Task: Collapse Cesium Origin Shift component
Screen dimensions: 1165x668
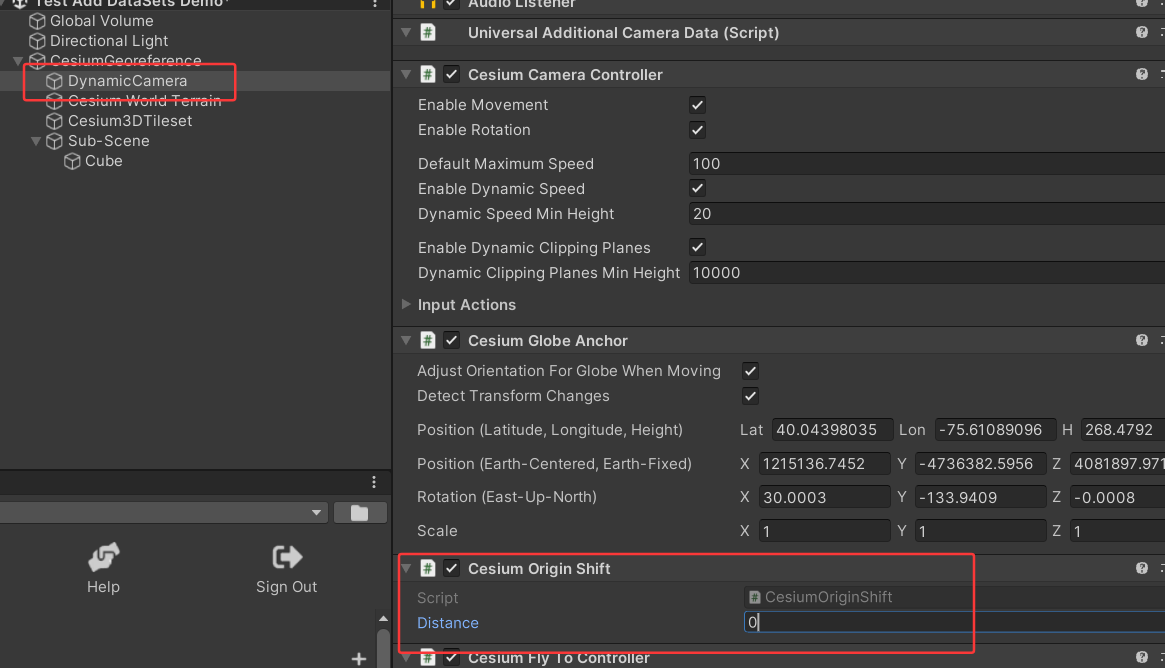Action: pos(406,568)
